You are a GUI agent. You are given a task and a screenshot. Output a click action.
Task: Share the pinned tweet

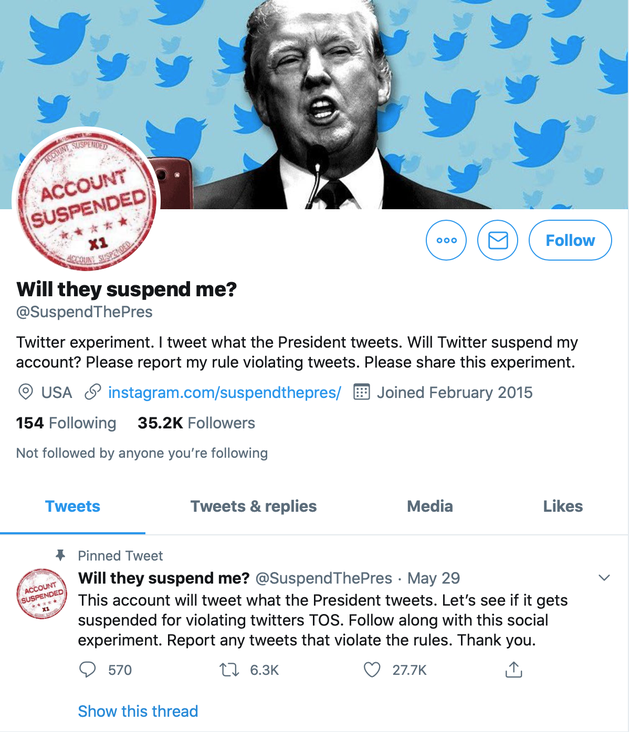pos(514,670)
